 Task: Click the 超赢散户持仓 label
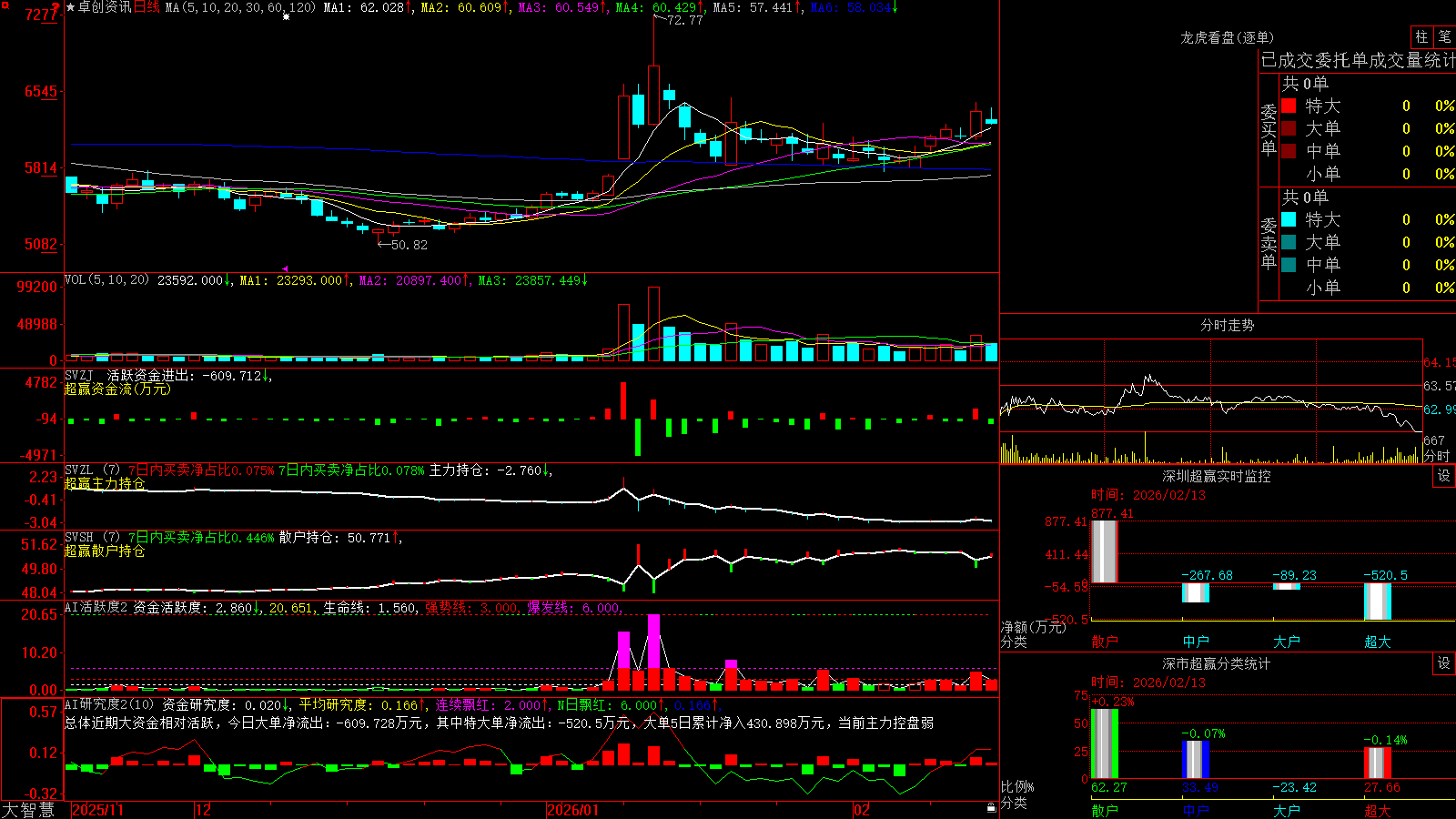[x=105, y=551]
